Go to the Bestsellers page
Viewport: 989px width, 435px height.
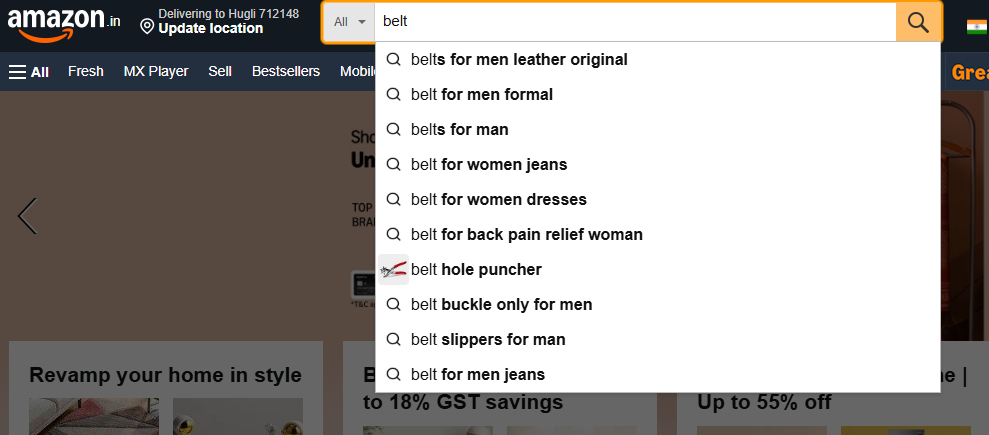pos(286,71)
